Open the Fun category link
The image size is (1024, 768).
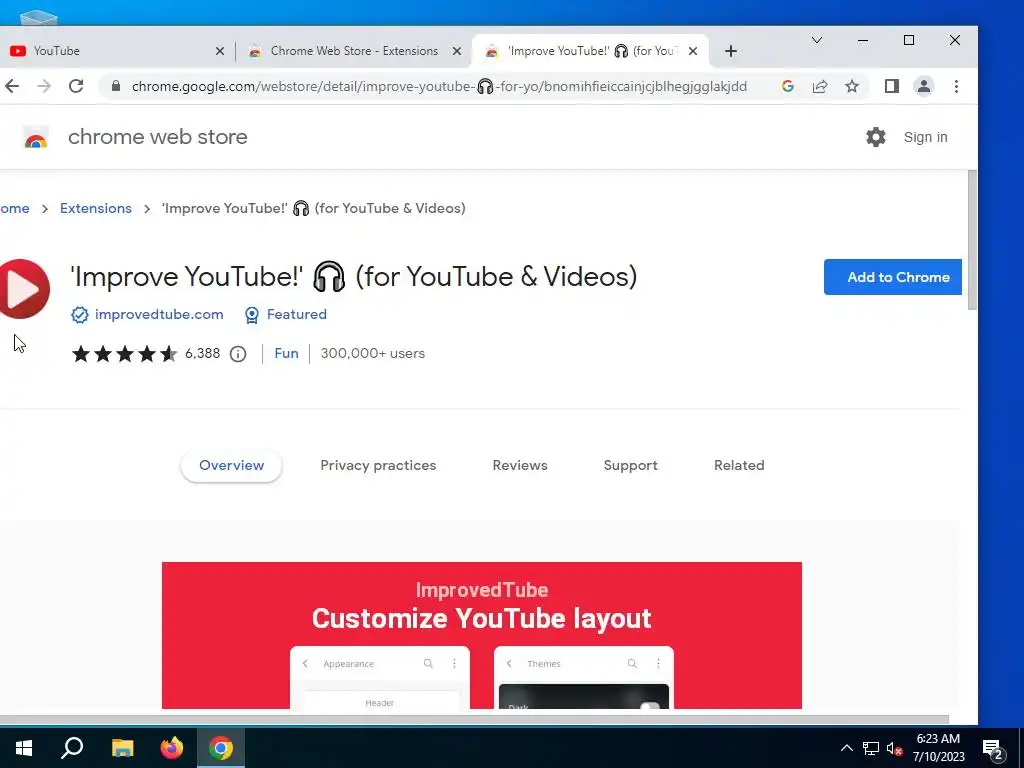tap(286, 353)
